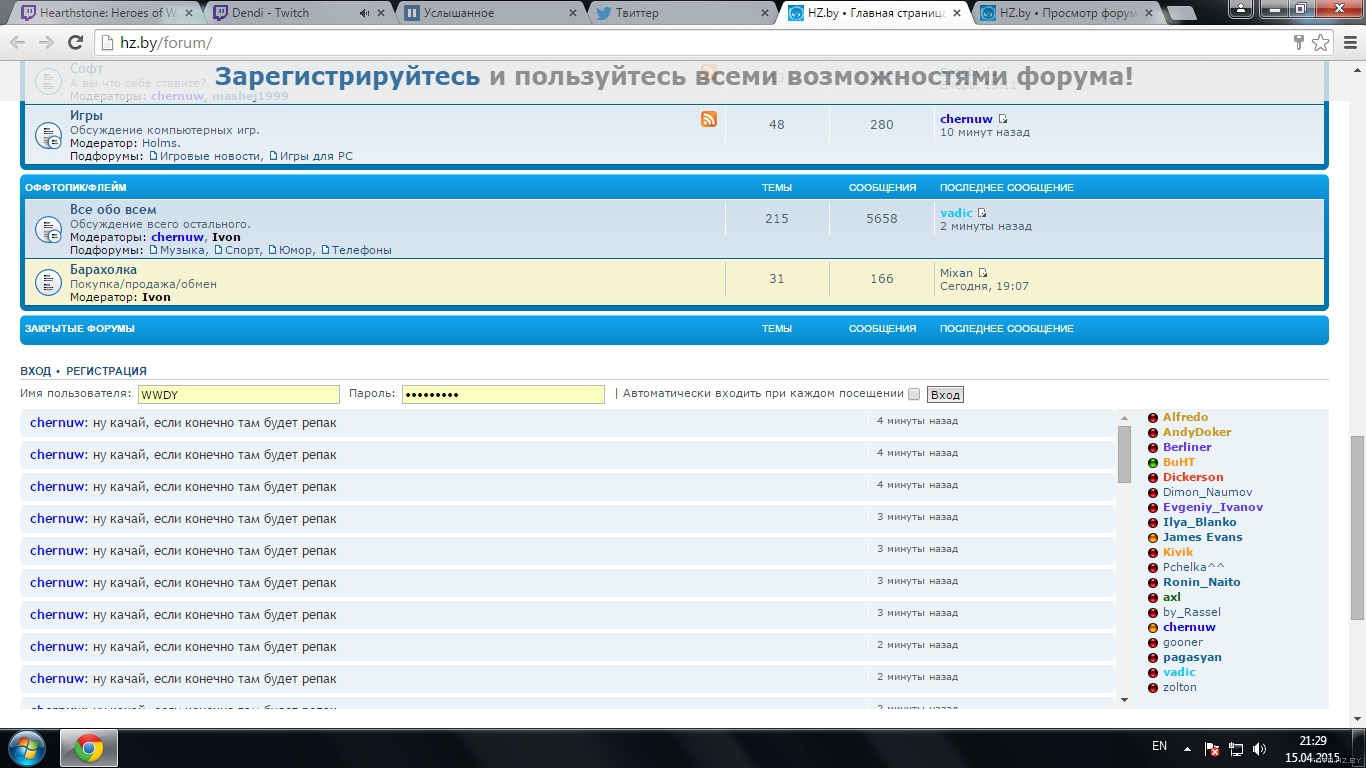Click the chat list scrollbar thumb
The height and width of the screenshot is (768, 1366).
point(1124,454)
